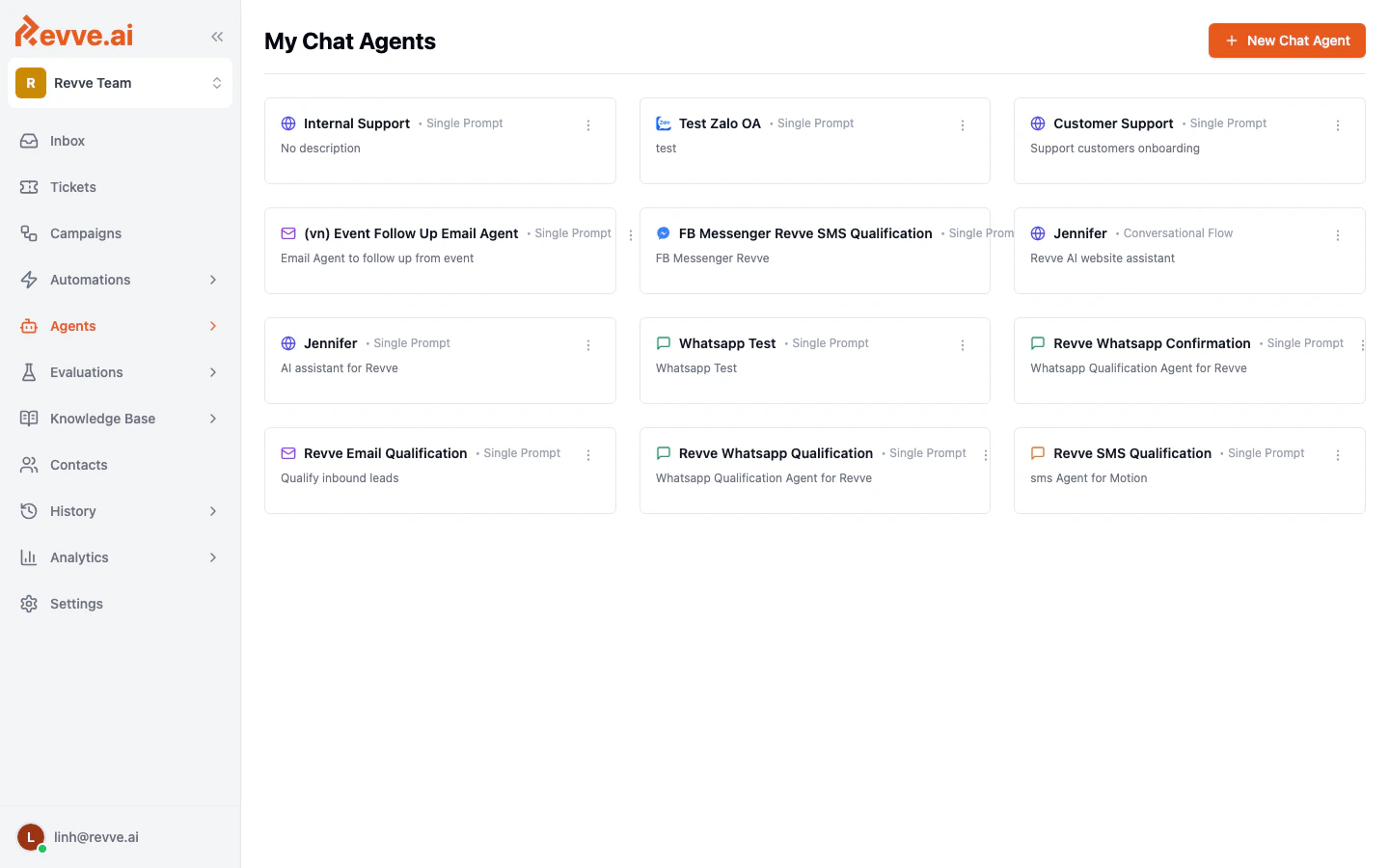Open the Campaigns section
Image resolution: width=1389 pixels, height=868 pixels.
coord(85,233)
